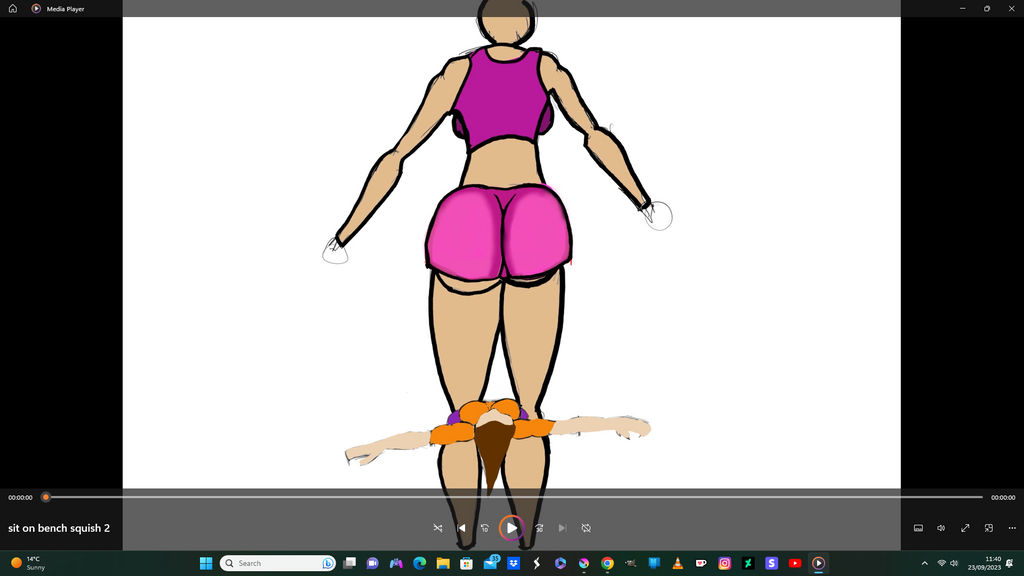Go to the previous track
This screenshot has height=576, width=1024.
(x=462, y=528)
